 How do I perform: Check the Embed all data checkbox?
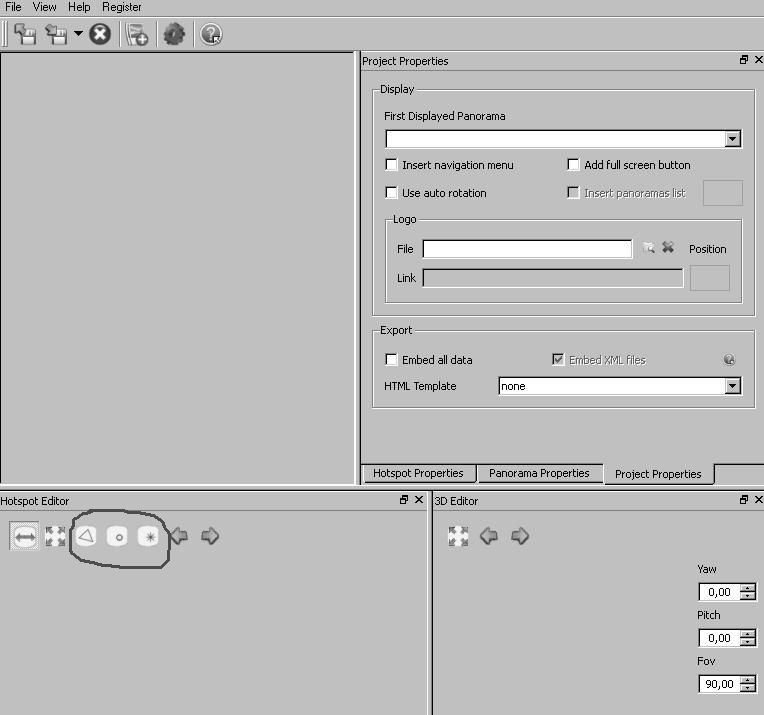tap(392, 360)
